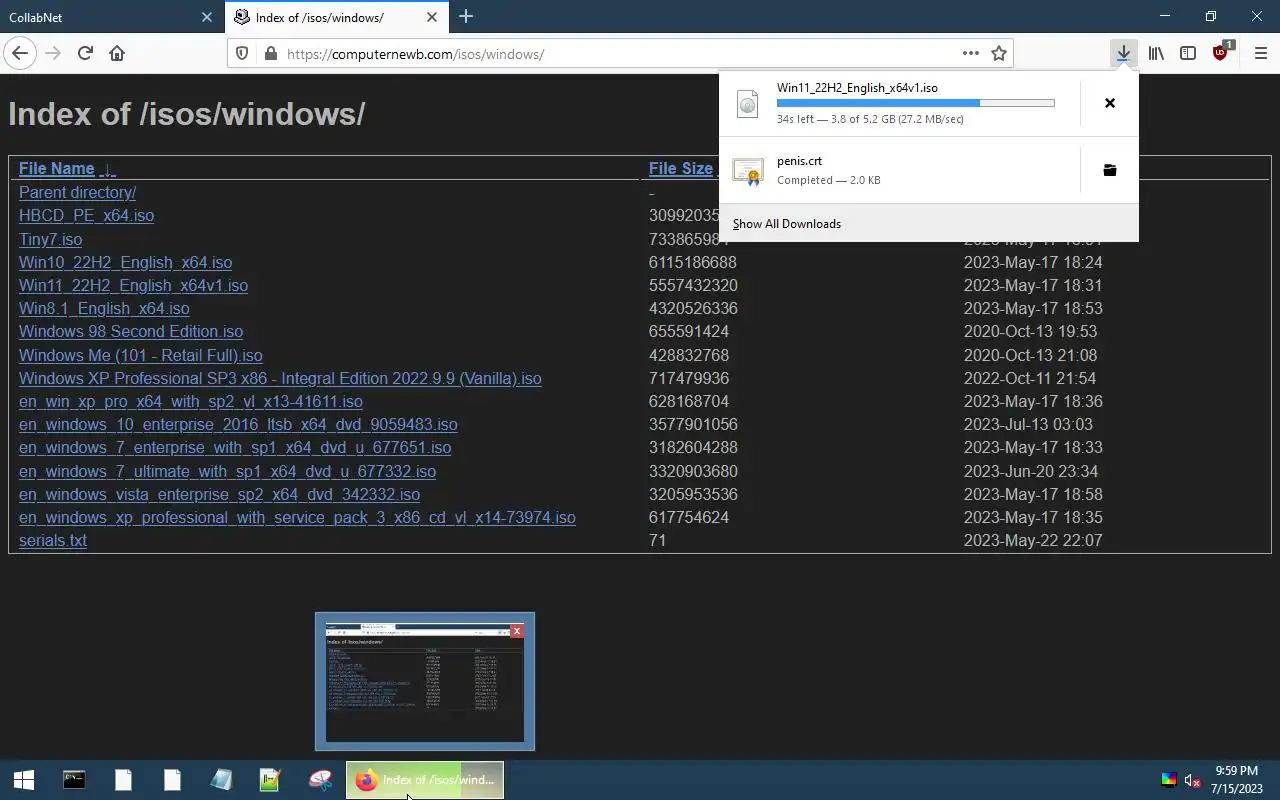This screenshot has height=800, width=1280.
Task: Download en_windows_7_ultimate_with_sp1 iso
Action: (227, 471)
